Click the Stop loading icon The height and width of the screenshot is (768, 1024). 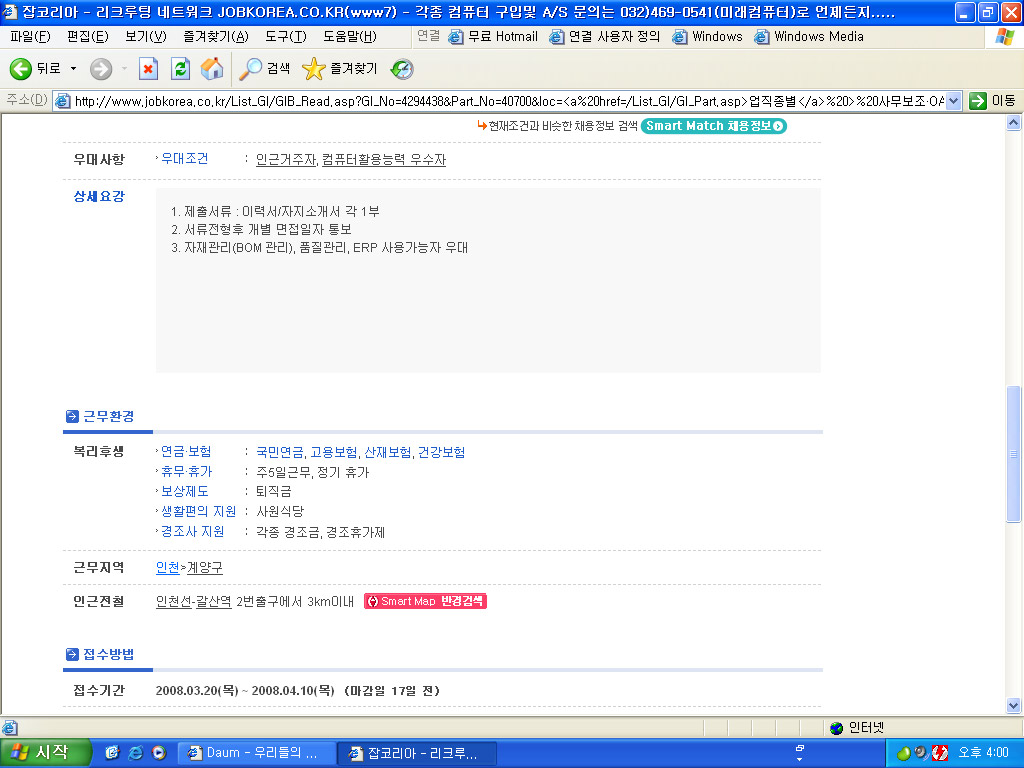tap(148, 70)
